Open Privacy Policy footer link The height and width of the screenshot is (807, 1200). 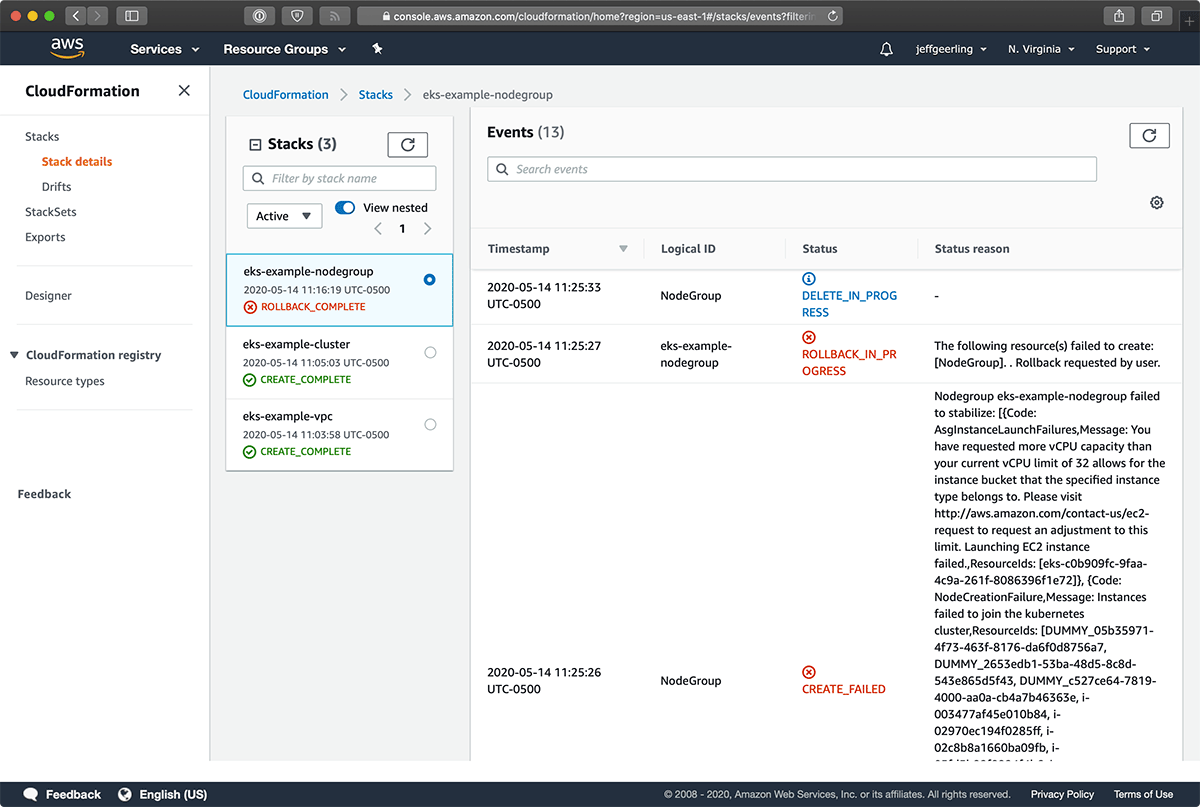pyautogui.click(x=1062, y=795)
